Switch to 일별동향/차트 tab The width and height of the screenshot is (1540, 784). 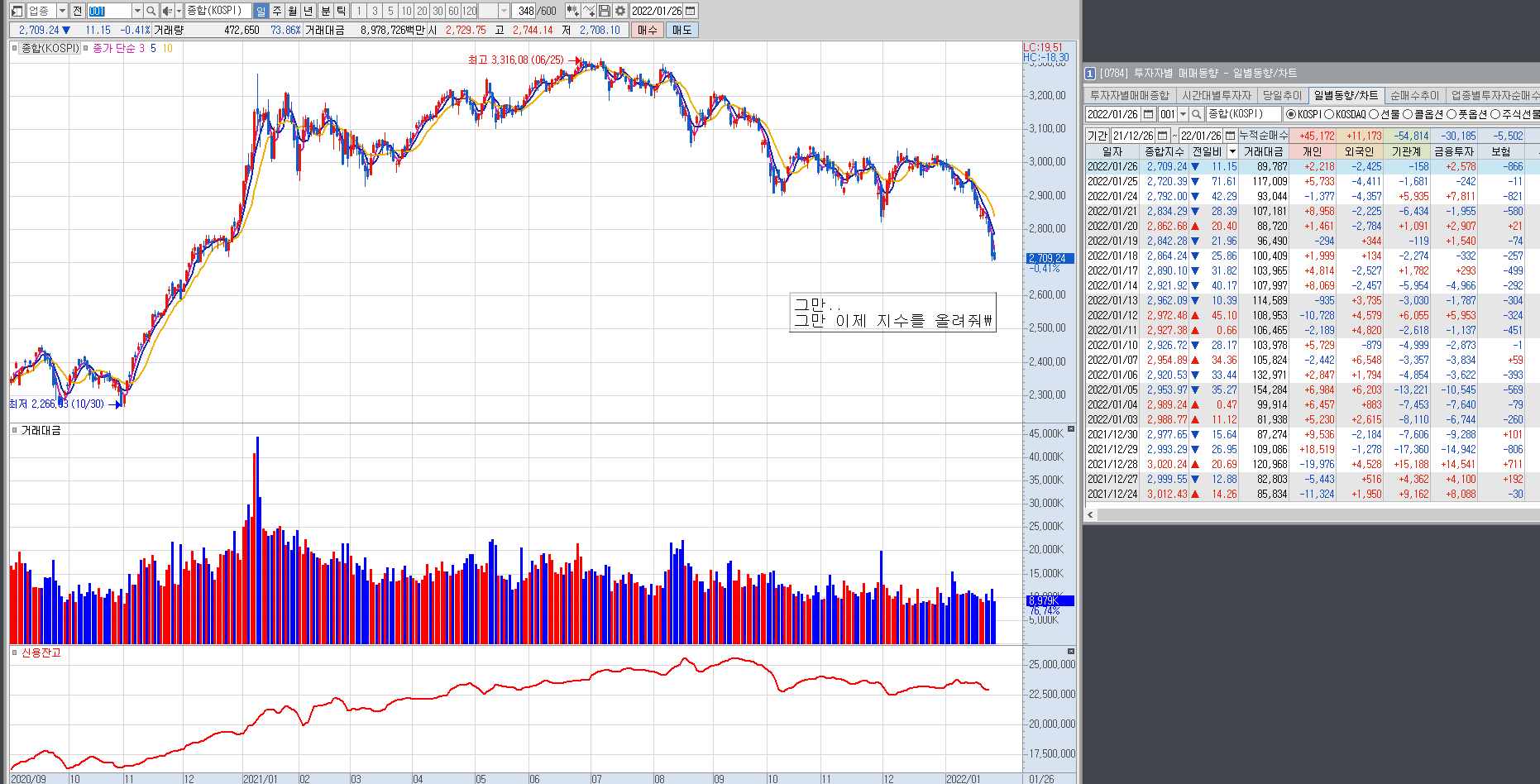click(1346, 96)
